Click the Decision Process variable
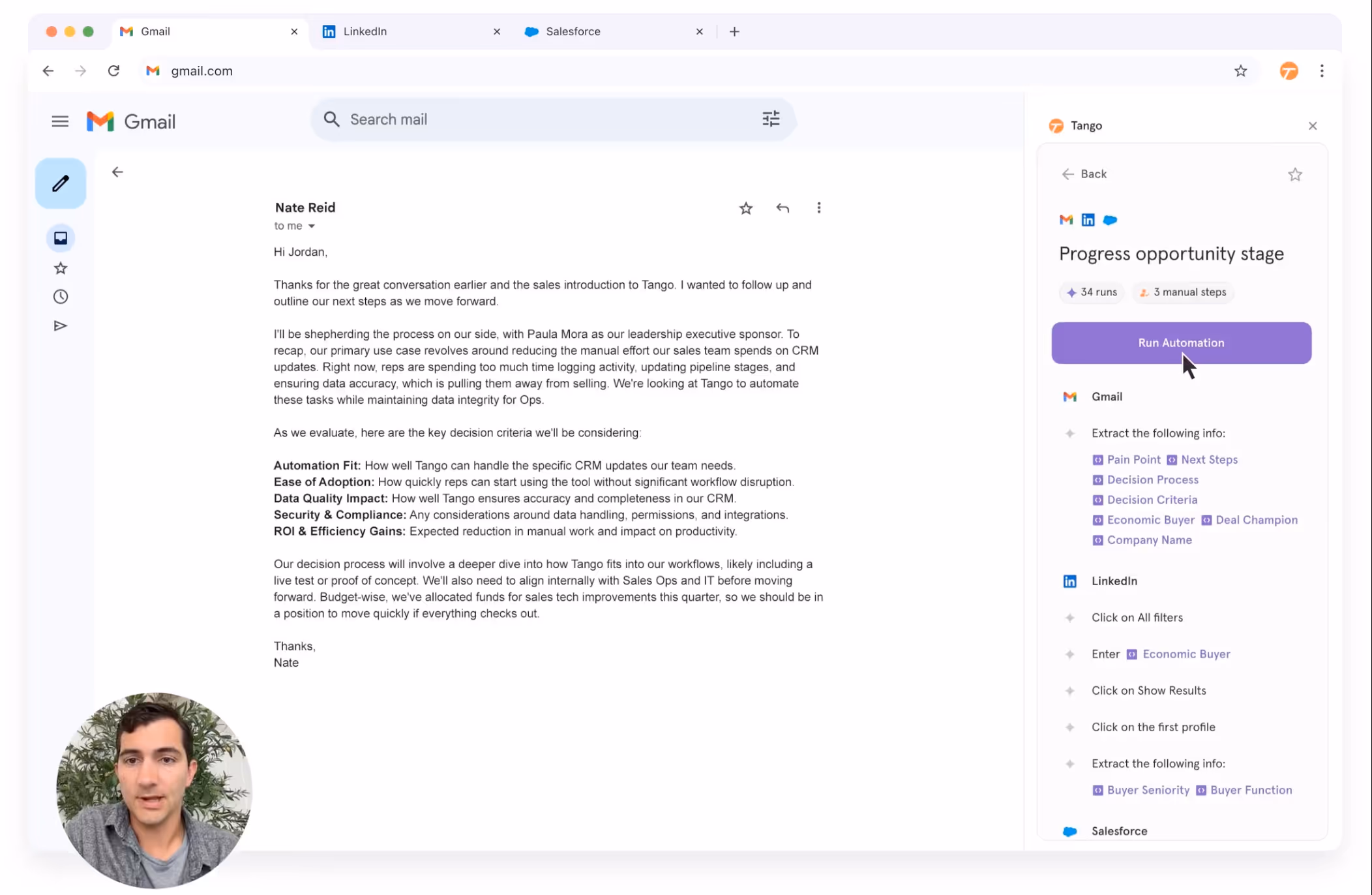The image size is (1372, 895). pos(1146,480)
